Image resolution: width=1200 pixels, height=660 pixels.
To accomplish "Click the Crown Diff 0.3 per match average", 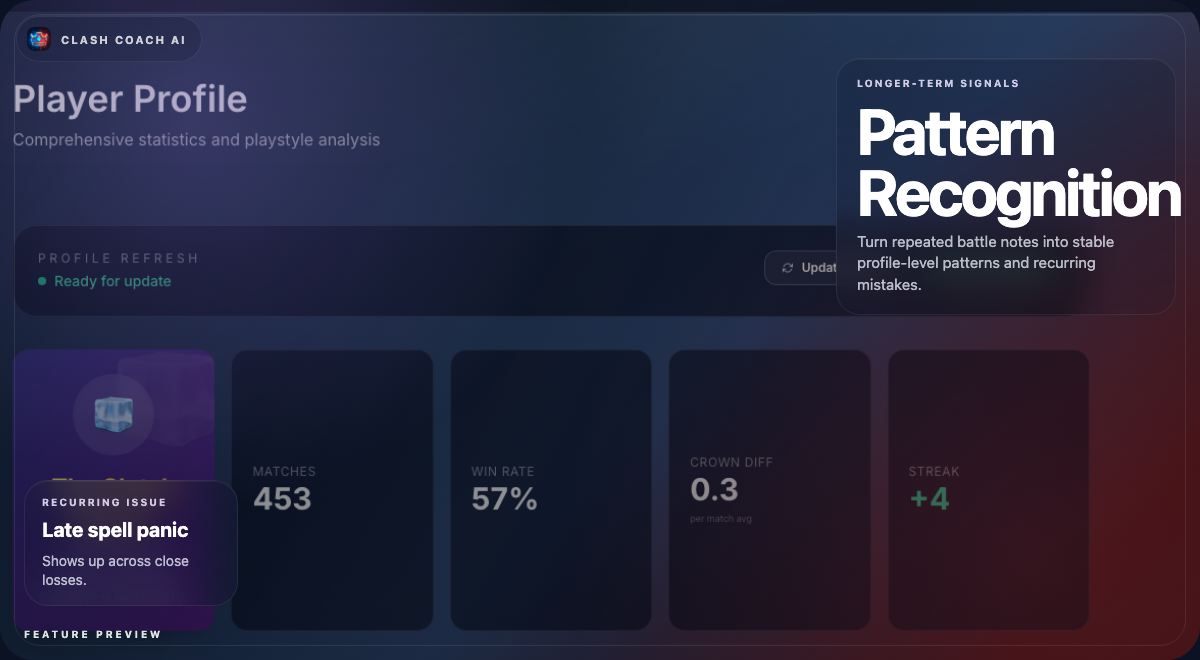I will [769, 489].
